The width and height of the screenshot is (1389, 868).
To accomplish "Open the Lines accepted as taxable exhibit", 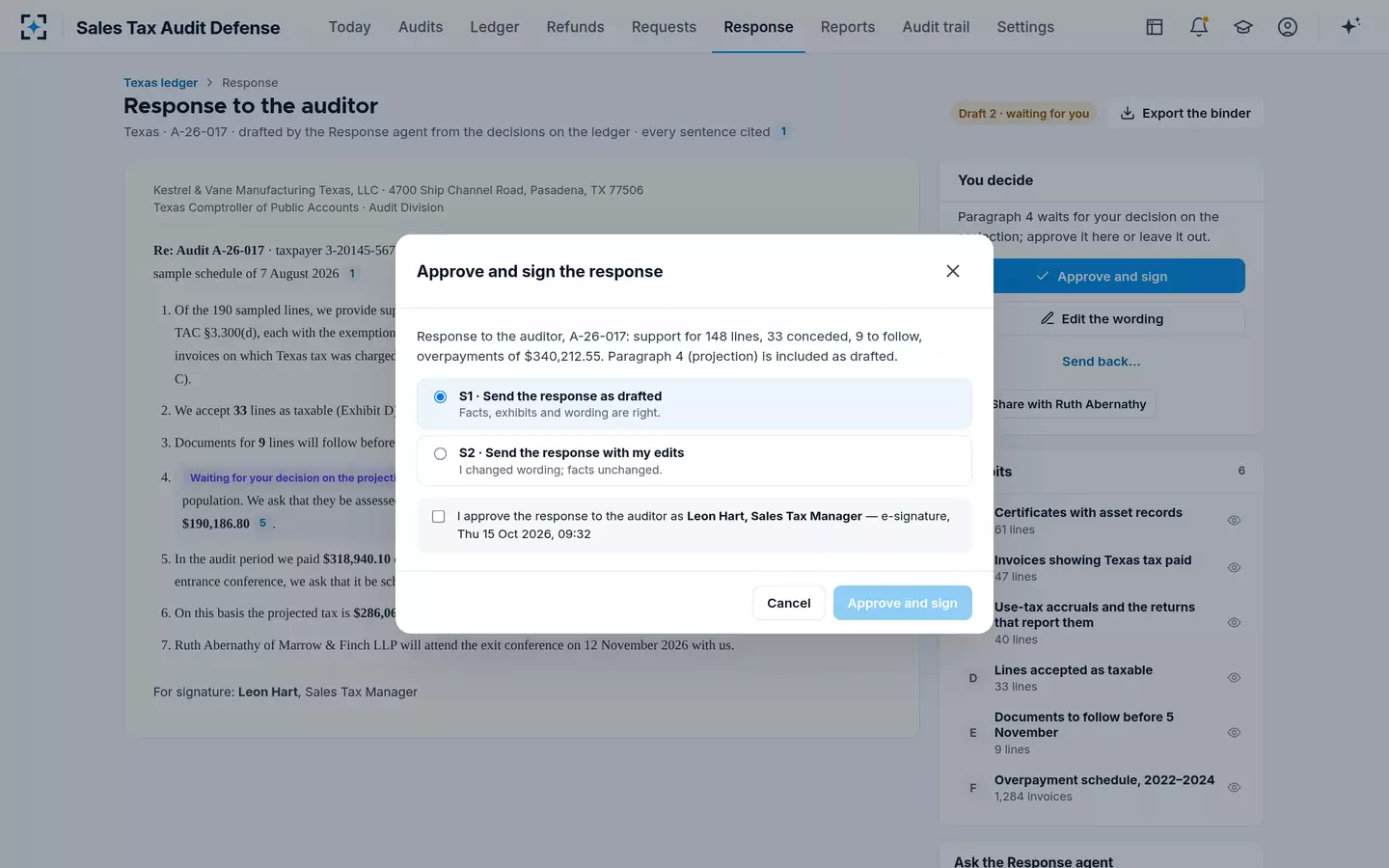I will coord(1101,678).
